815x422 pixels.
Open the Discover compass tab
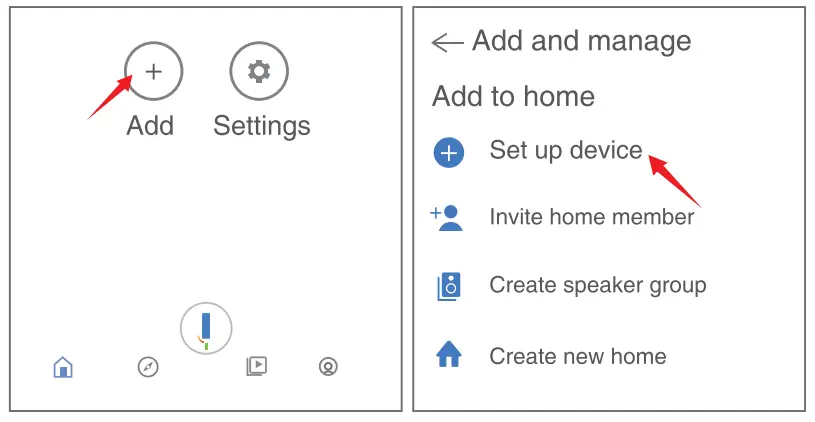[148, 367]
